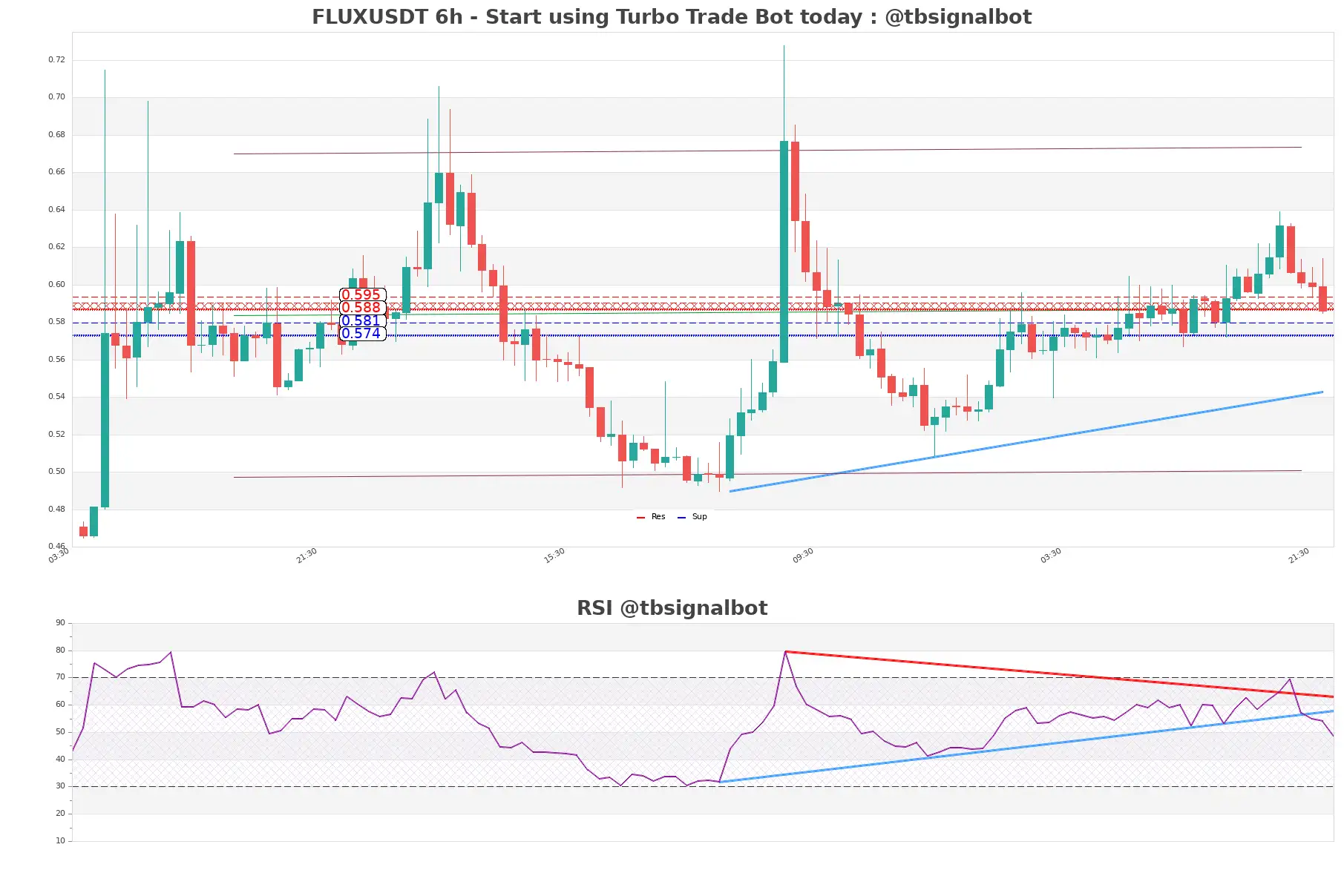Click the 0.56 price axis label
Viewport: 1344px width, 896px height.
click(56, 360)
